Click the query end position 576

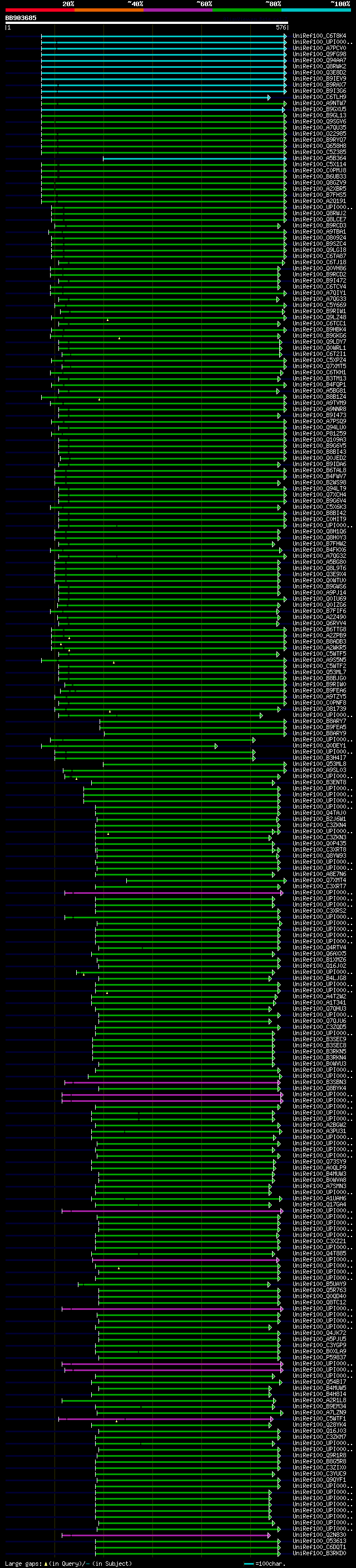click(x=281, y=27)
